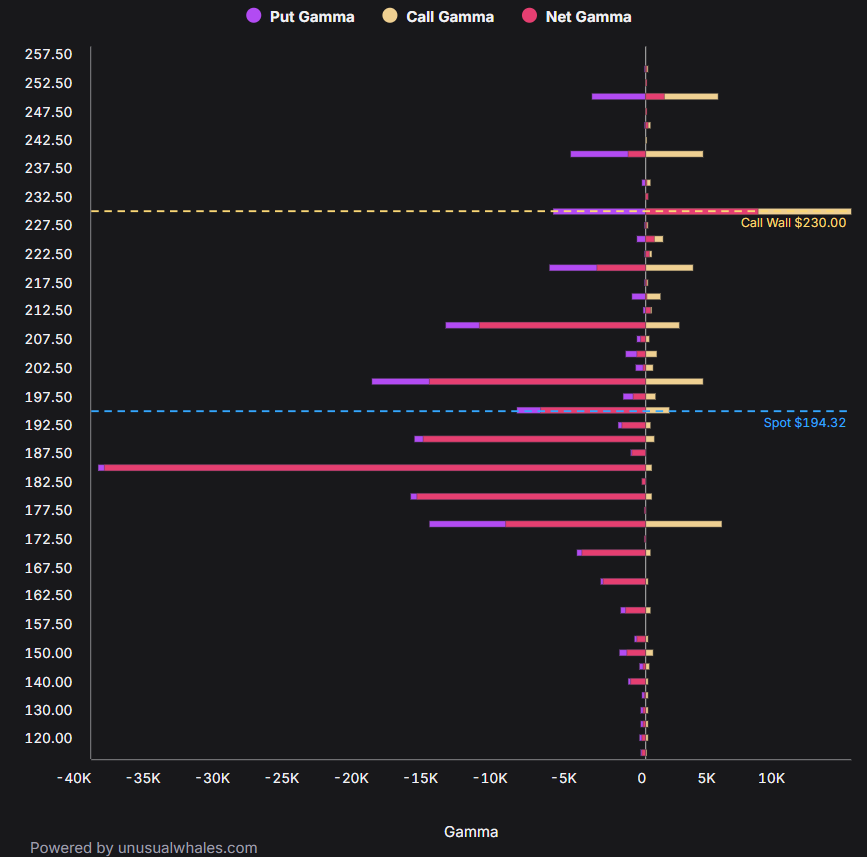The width and height of the screenshot is (867, 857).
Task: Click the Call Wall $230.00 annotation label
Action: (x=793, y=223)
